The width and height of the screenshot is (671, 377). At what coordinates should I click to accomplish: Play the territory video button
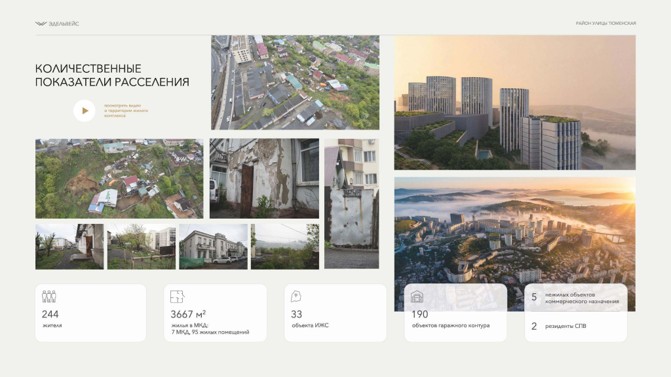(x=84, y=110)
